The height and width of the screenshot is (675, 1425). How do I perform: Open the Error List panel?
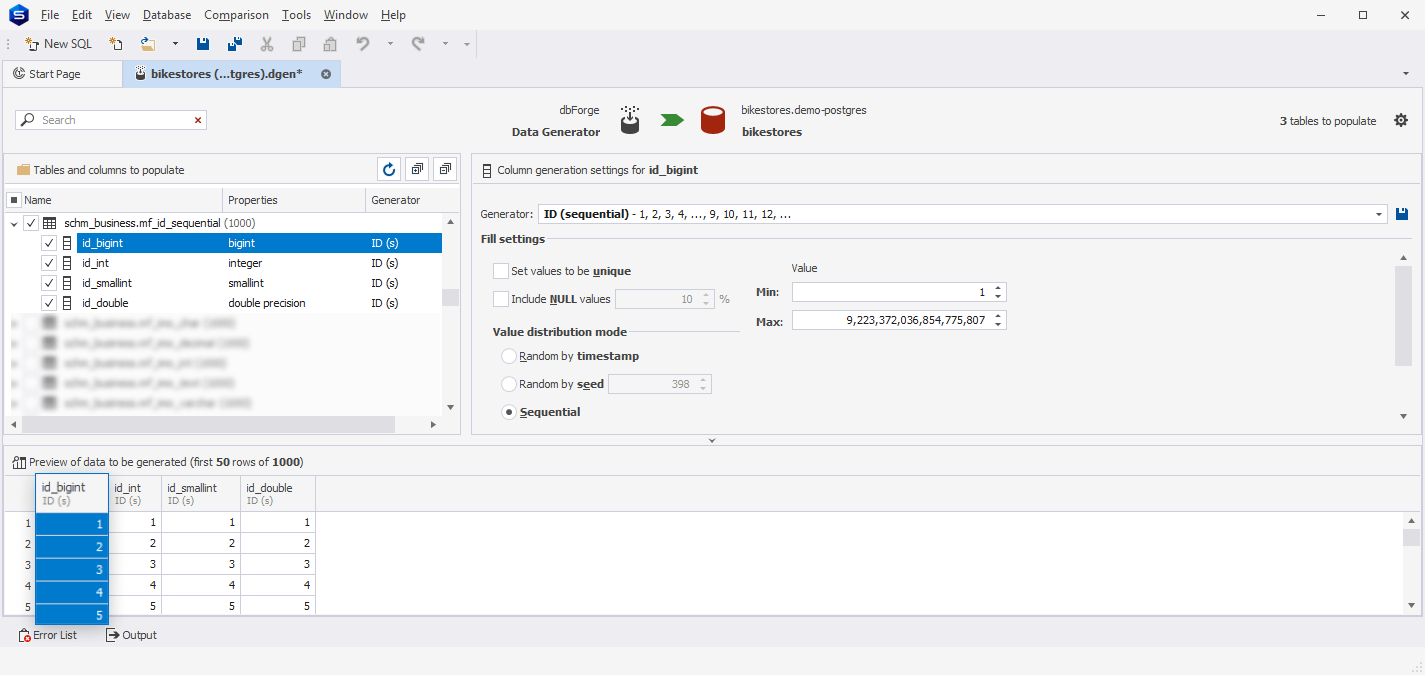point(47,635)
